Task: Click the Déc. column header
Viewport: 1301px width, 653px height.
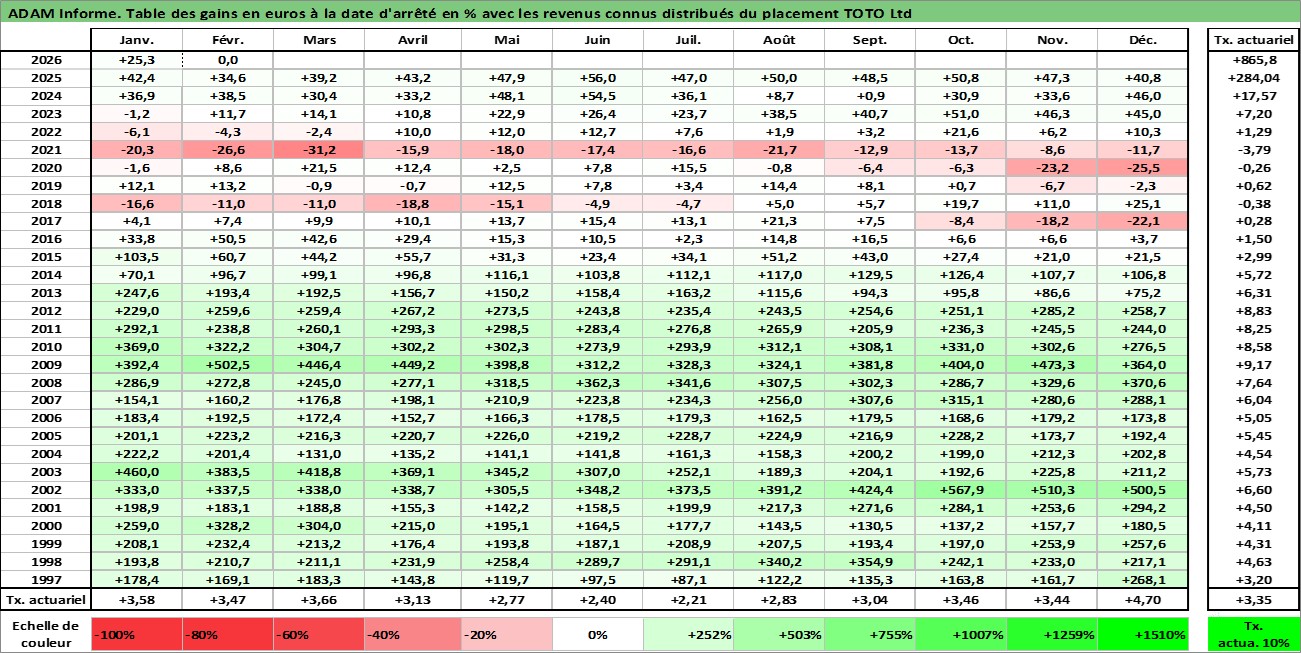Action: 1142,40
